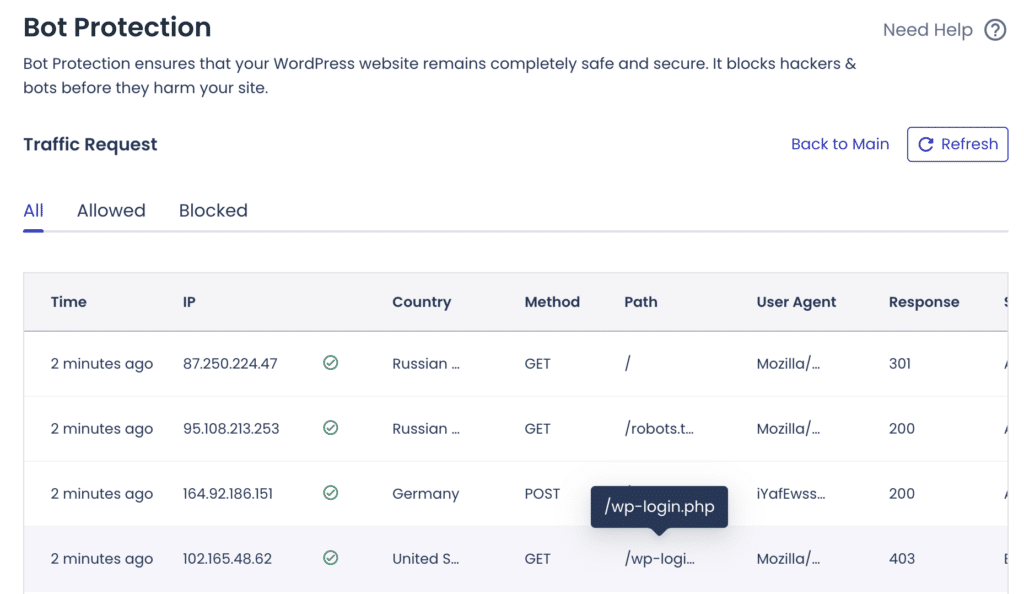The image size is (1024, 594).
Task: Click the green check icon next to 87.250.224.47
Action: click(x=330, y=363)
